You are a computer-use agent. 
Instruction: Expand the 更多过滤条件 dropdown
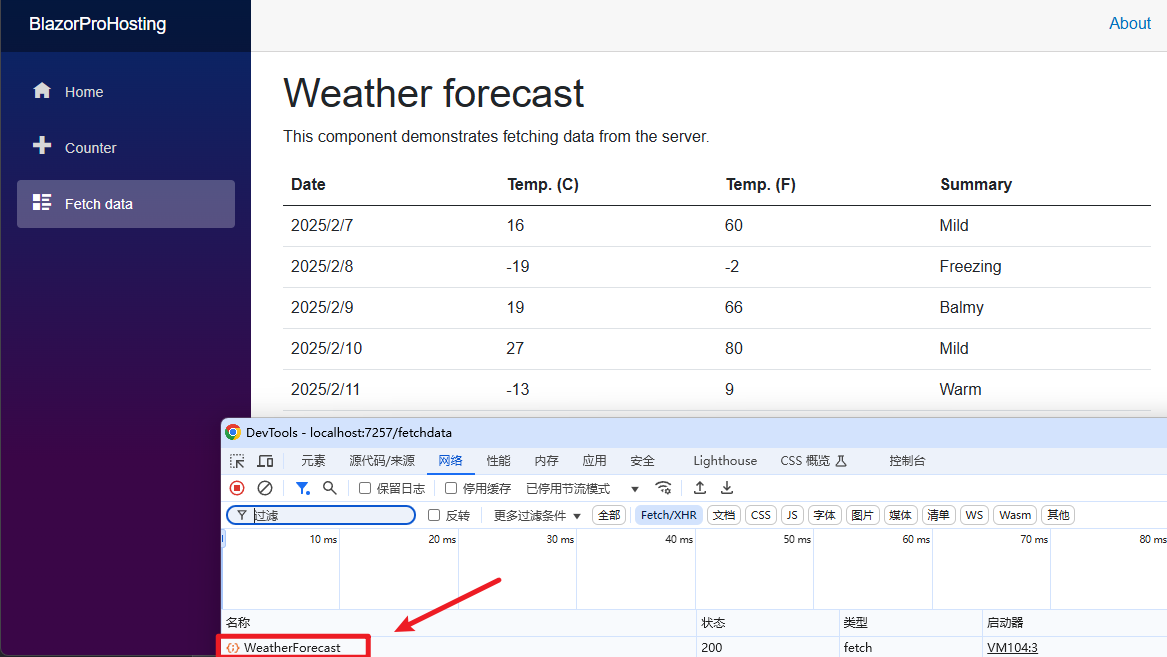coord(537,515)
